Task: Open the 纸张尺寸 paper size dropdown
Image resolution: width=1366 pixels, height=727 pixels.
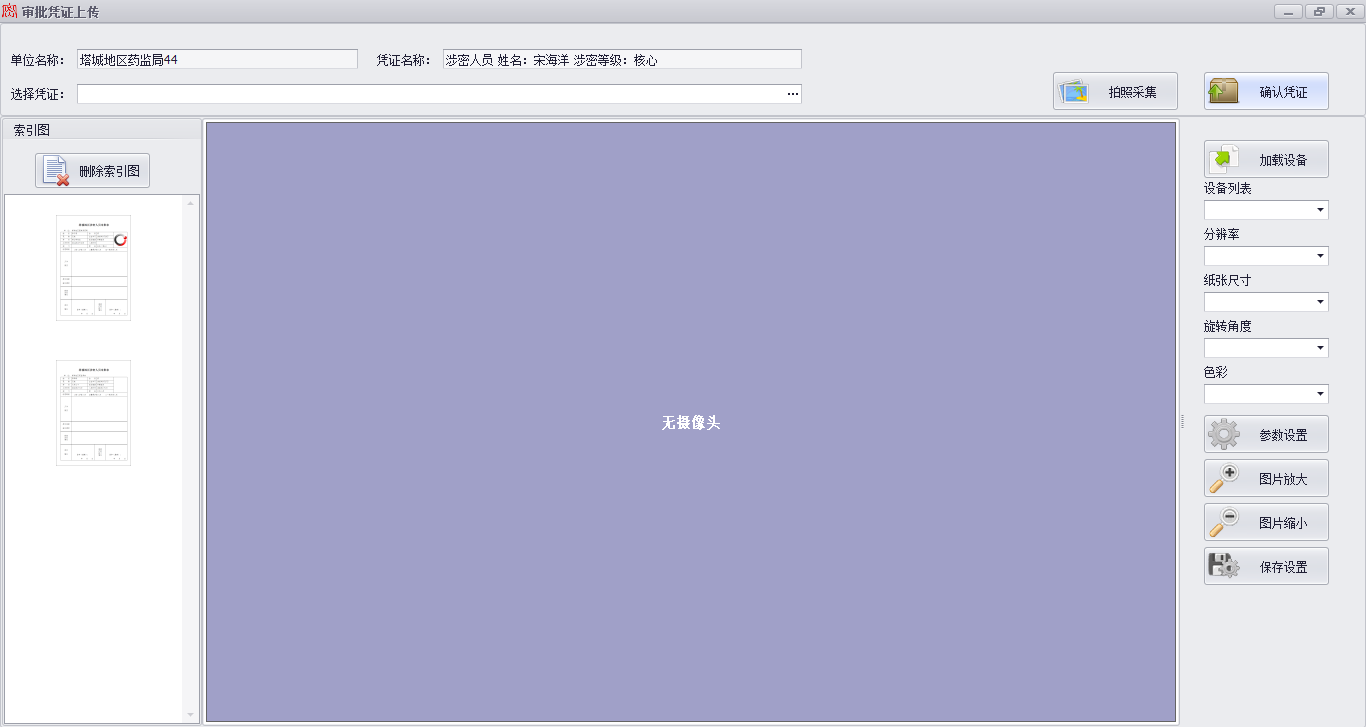Action: point(1320,302)
